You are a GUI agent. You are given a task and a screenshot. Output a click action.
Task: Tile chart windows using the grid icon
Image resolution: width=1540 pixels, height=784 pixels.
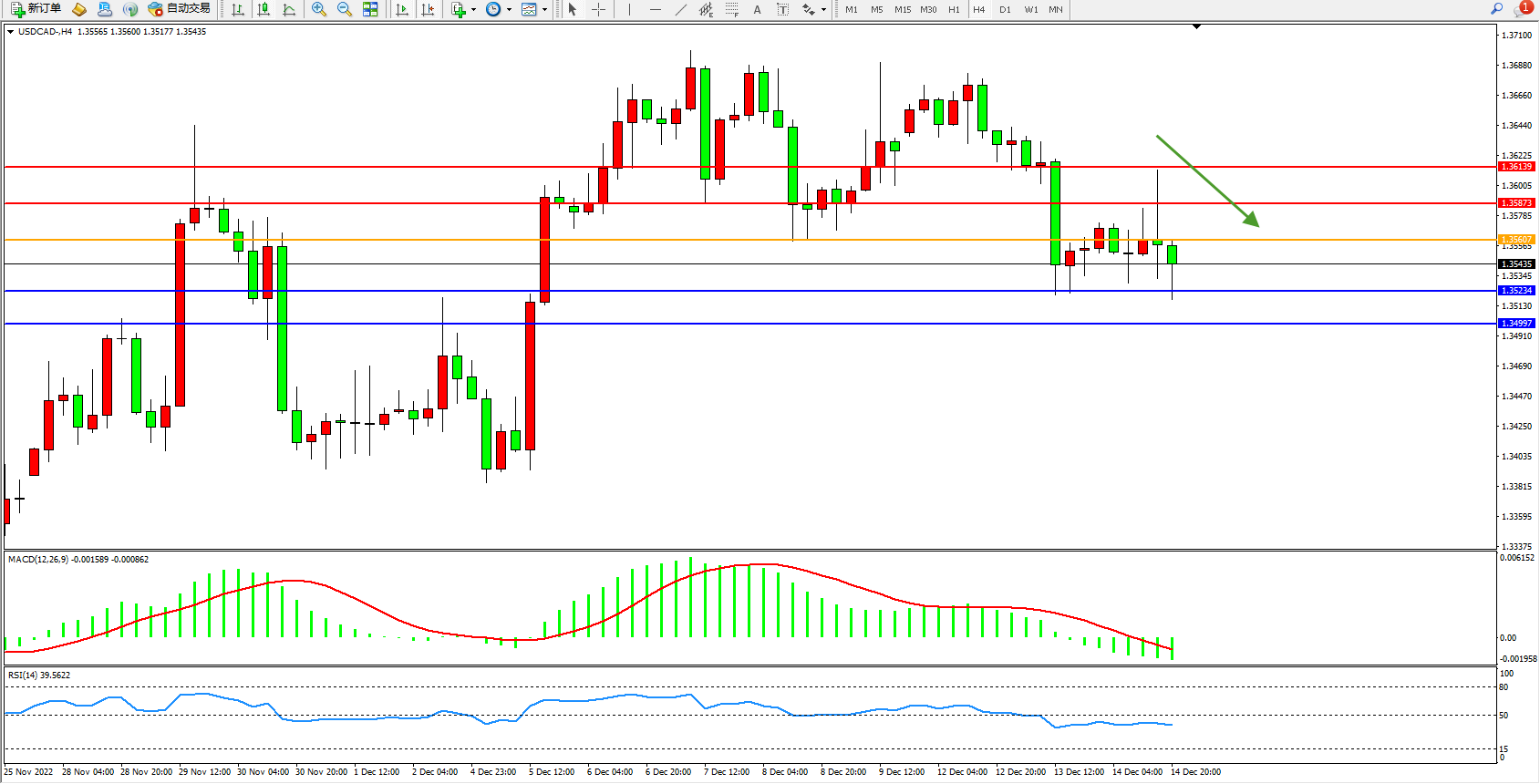point(370,9)
